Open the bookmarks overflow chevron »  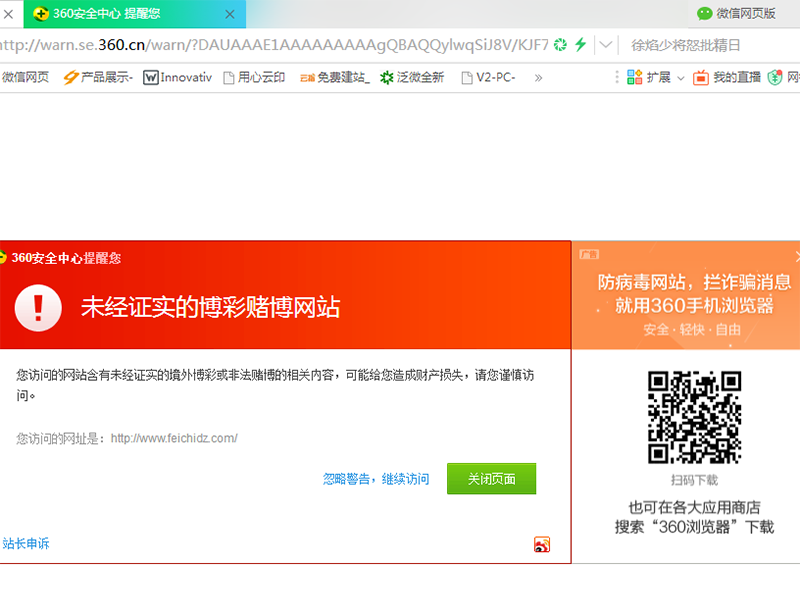tap(537, 78)
